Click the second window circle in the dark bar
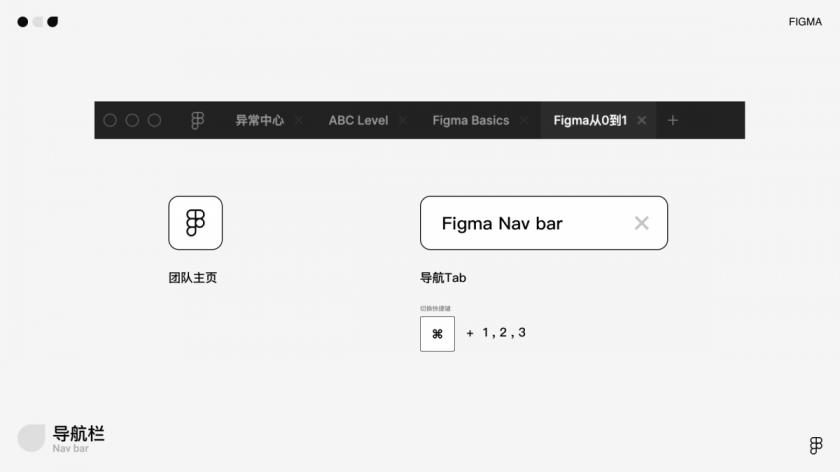 coord(132,121)
